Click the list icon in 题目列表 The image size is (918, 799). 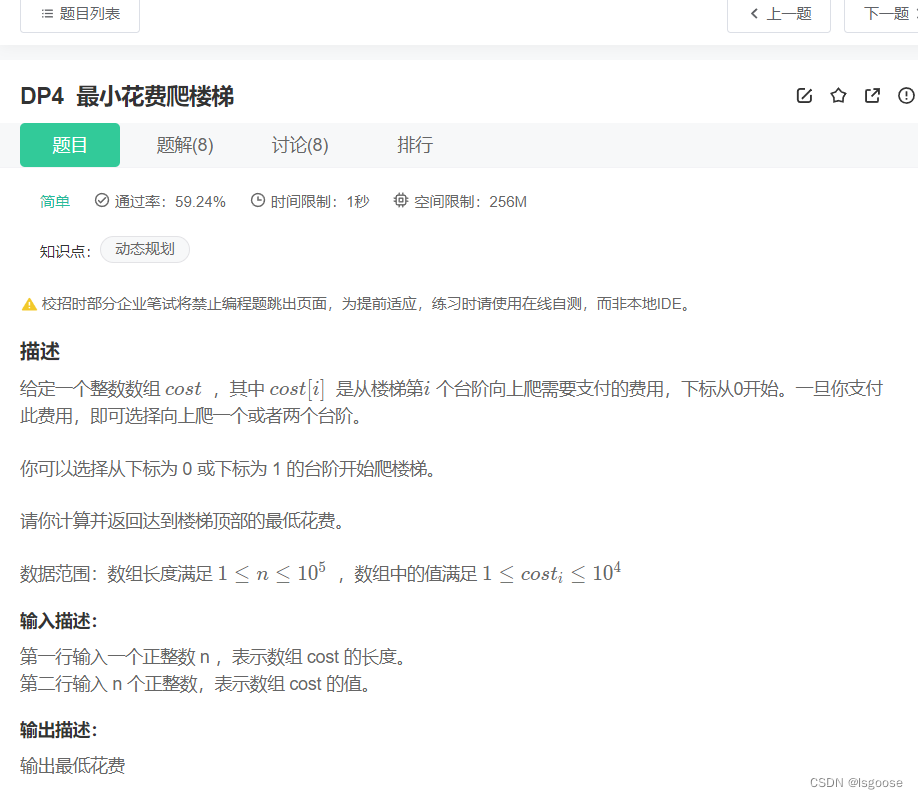coord(47,14)
